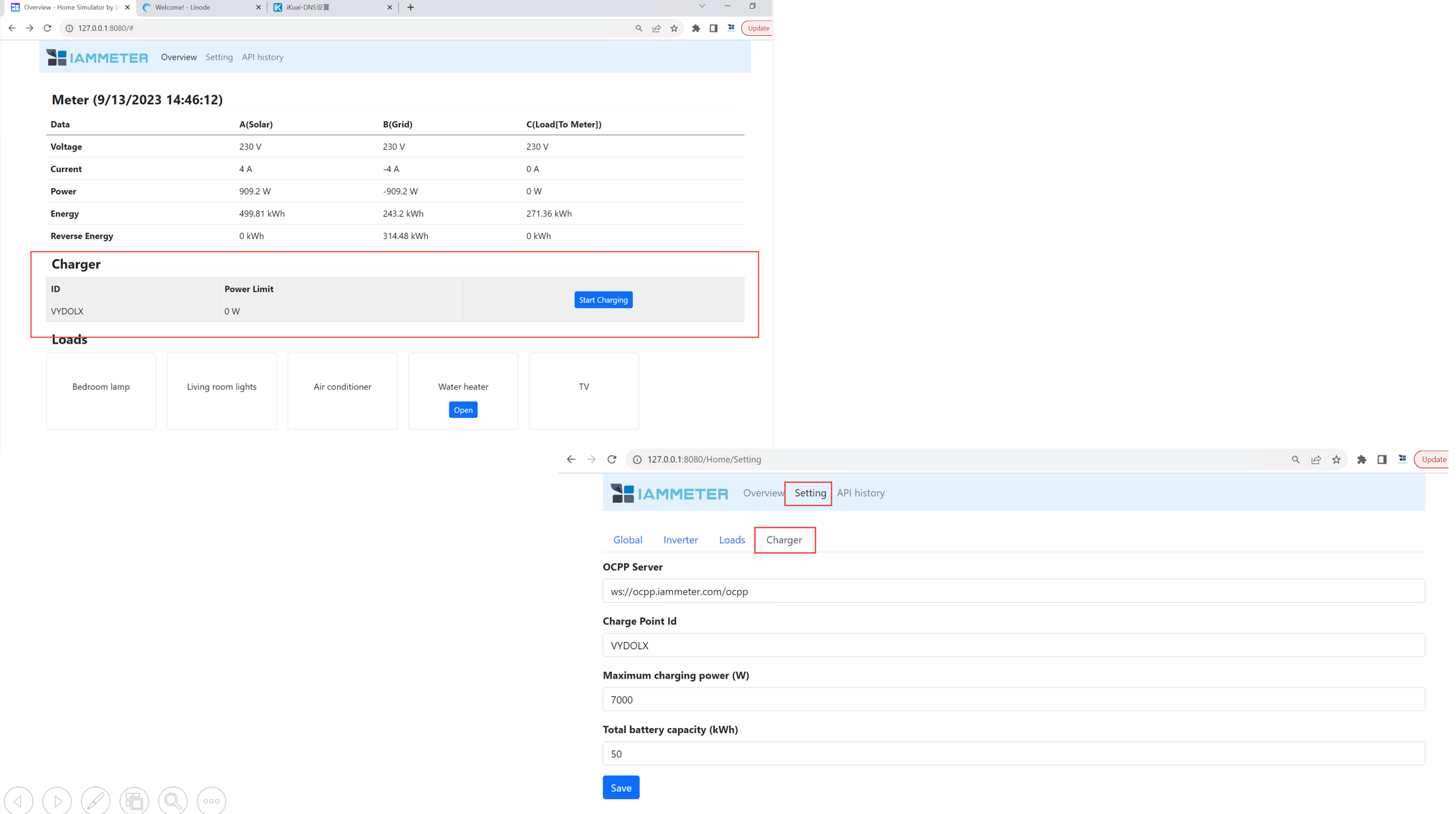This screenshot has height=814, width=1456.
Task: Click the IAMMETER logo in the Overview page
Action: pyautogui.click(x=97, y=58)
